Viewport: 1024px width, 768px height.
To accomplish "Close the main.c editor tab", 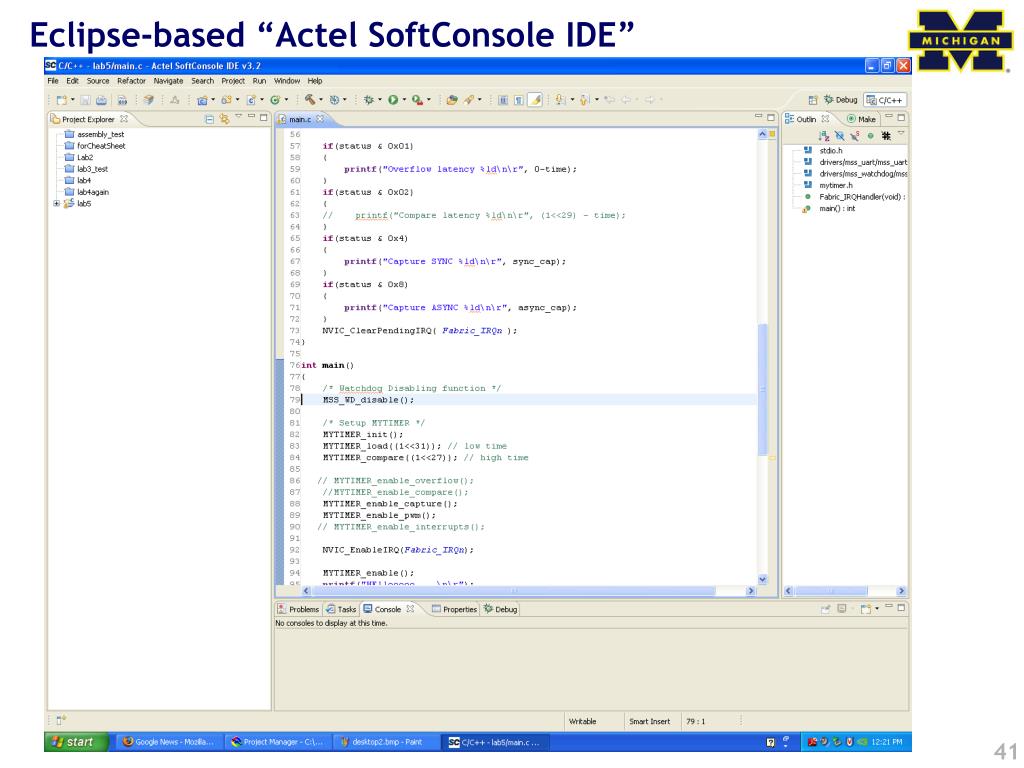I will click(320, 119).
